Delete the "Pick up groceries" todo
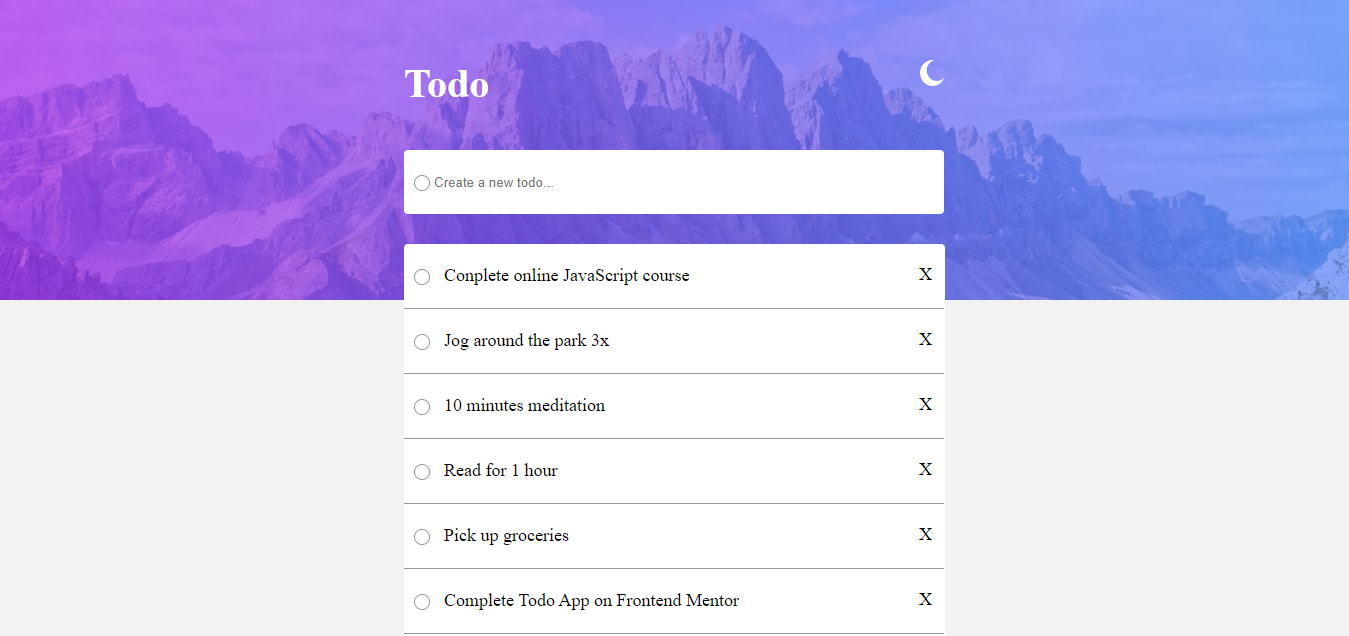This screenshot has width=1349, height=636. point(925,535)
